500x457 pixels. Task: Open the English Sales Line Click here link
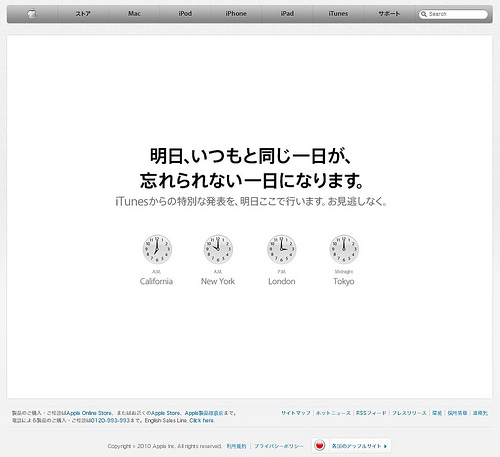pyautogui.click(x=202, y=421)
